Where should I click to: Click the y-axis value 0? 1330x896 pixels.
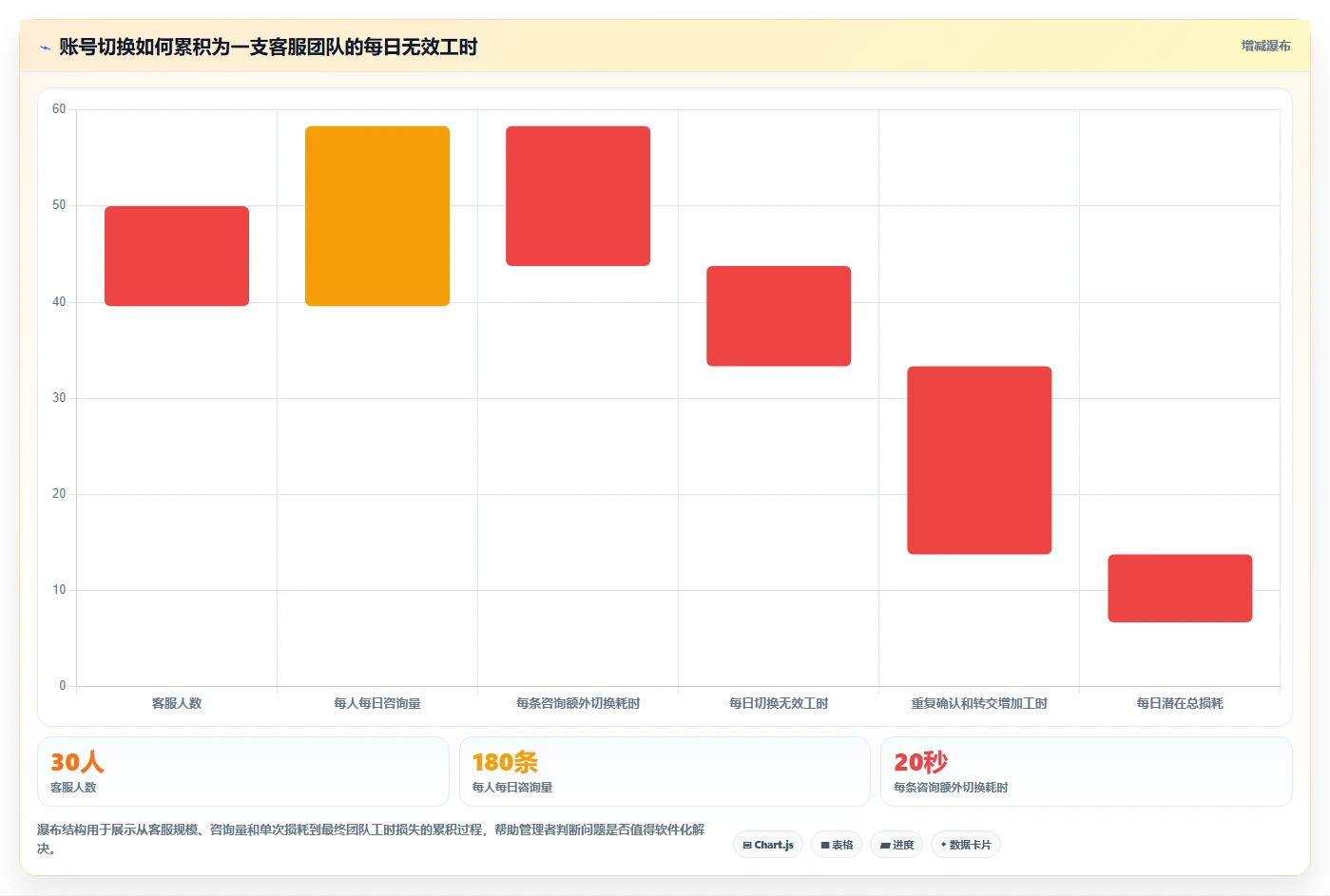tap(63, 686)
